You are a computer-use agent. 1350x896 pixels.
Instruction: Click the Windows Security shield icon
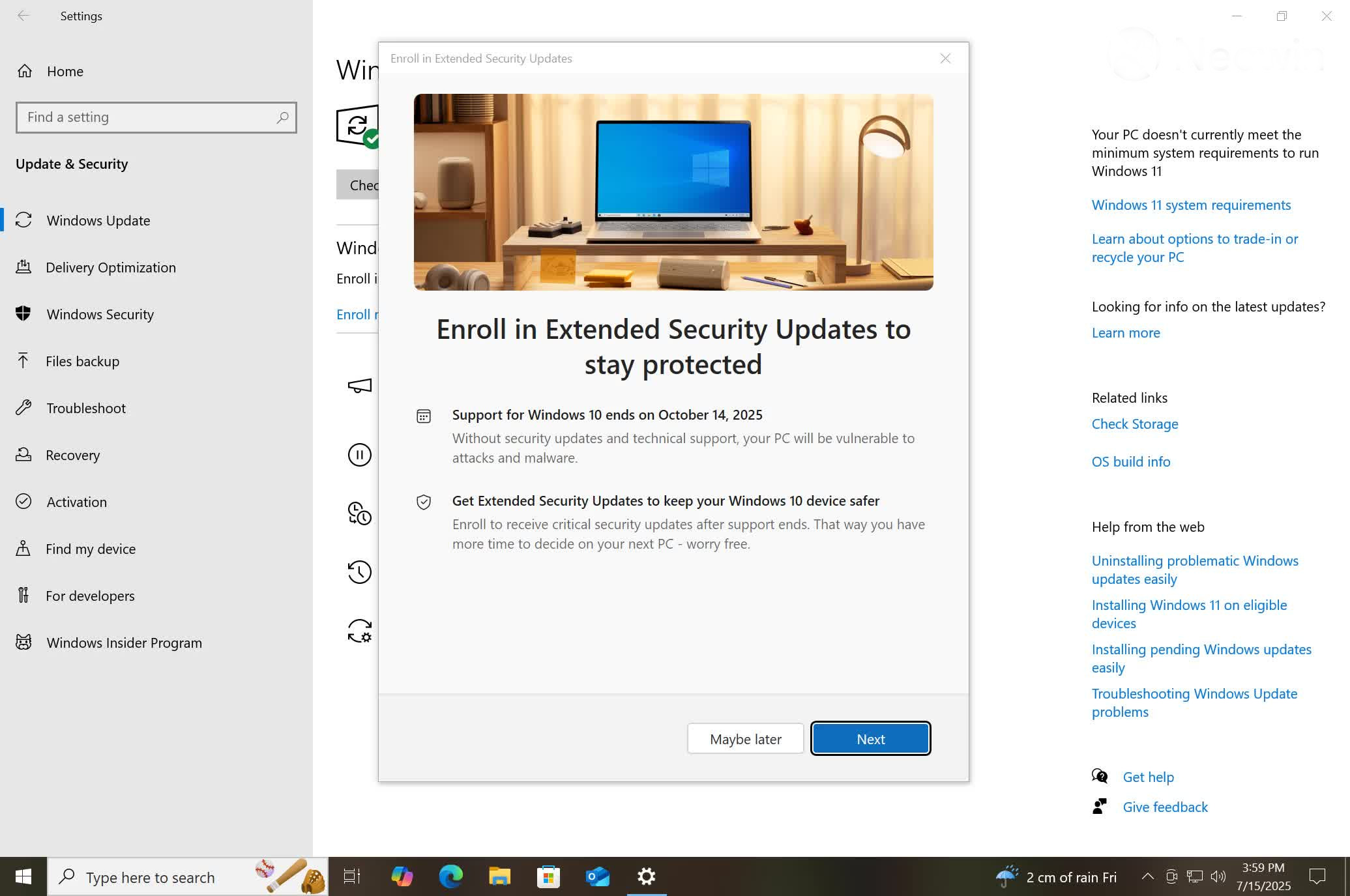pos(23,313)
